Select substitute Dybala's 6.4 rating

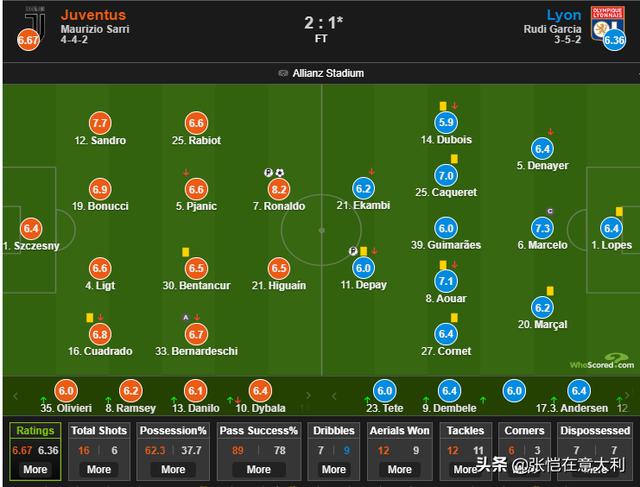pyautogui.click(x=260, y=391)
